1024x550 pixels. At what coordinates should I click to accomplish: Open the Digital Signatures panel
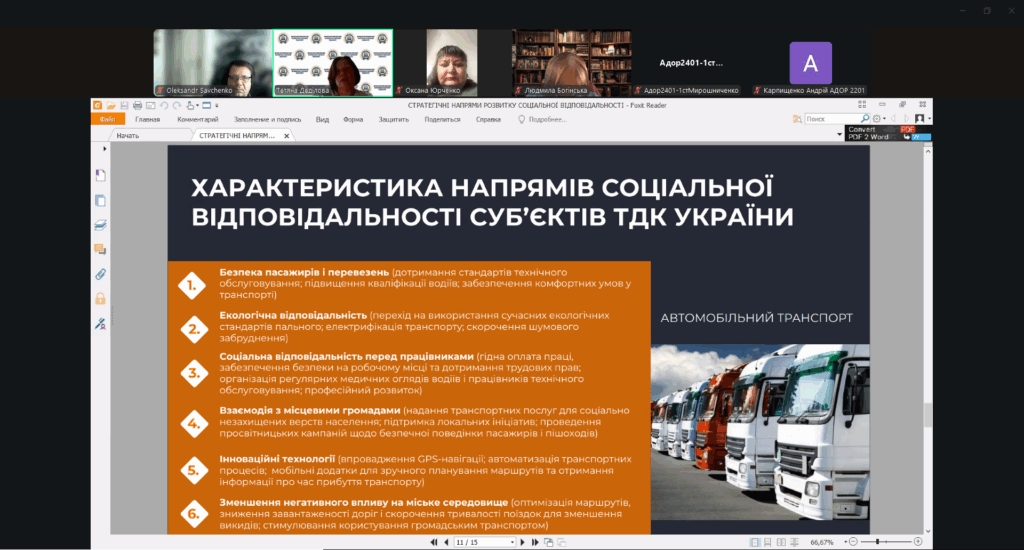(100, 323)
